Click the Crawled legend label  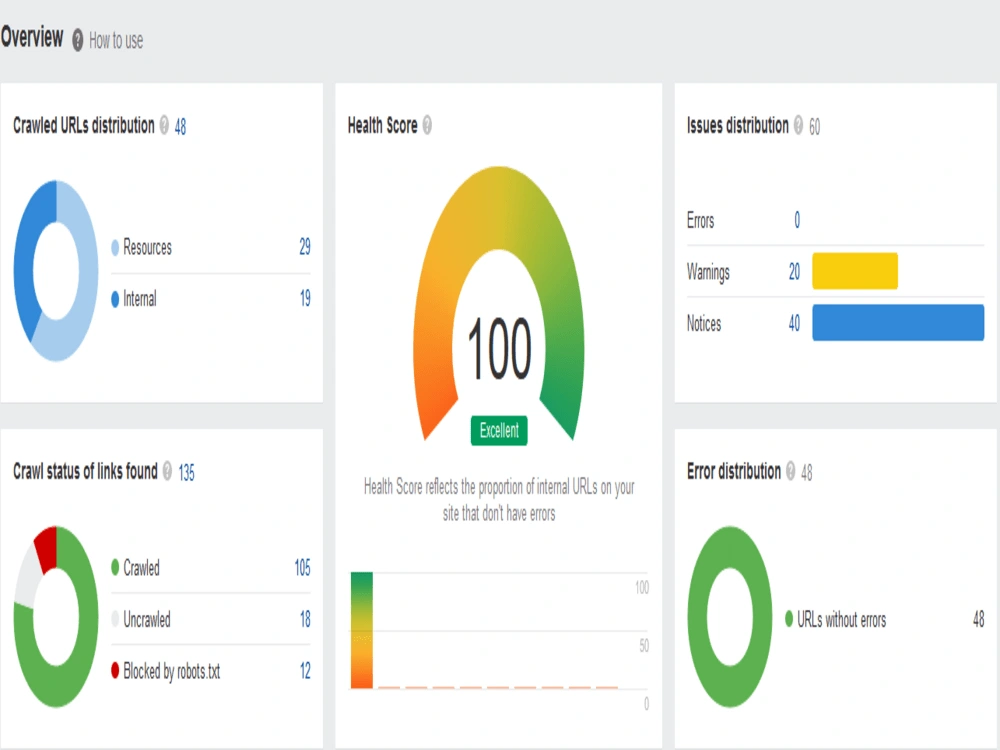[141, 568]
